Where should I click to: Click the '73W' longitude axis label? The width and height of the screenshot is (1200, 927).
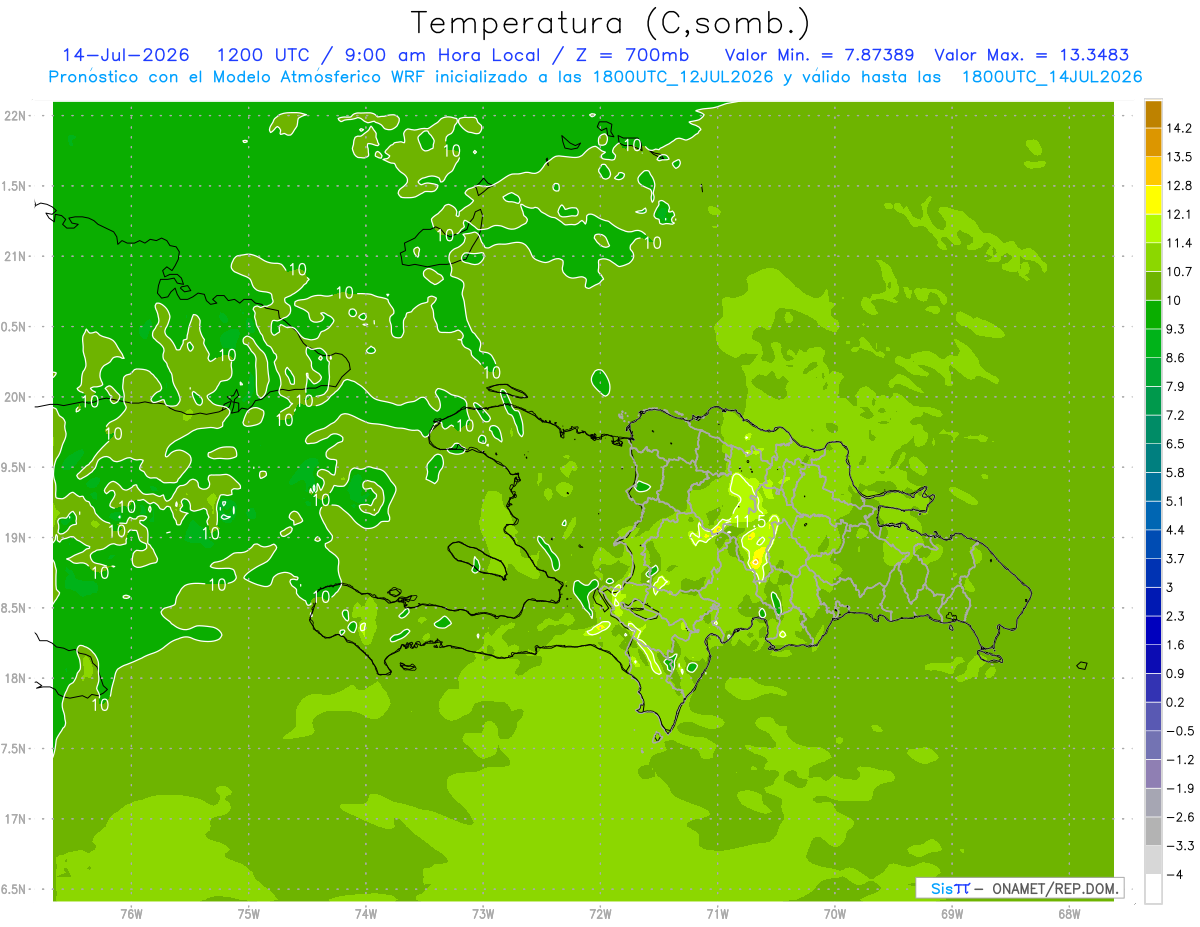[483, 913]
